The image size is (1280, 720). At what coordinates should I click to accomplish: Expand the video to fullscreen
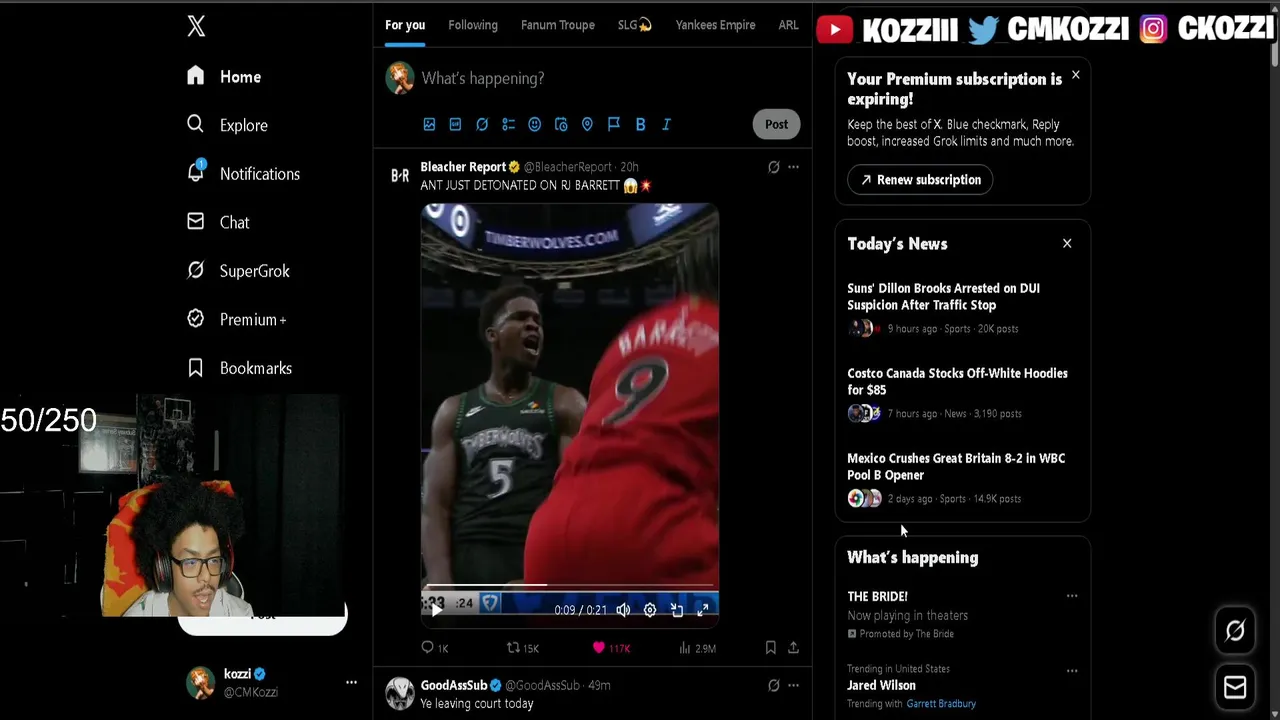pos(703,610)
